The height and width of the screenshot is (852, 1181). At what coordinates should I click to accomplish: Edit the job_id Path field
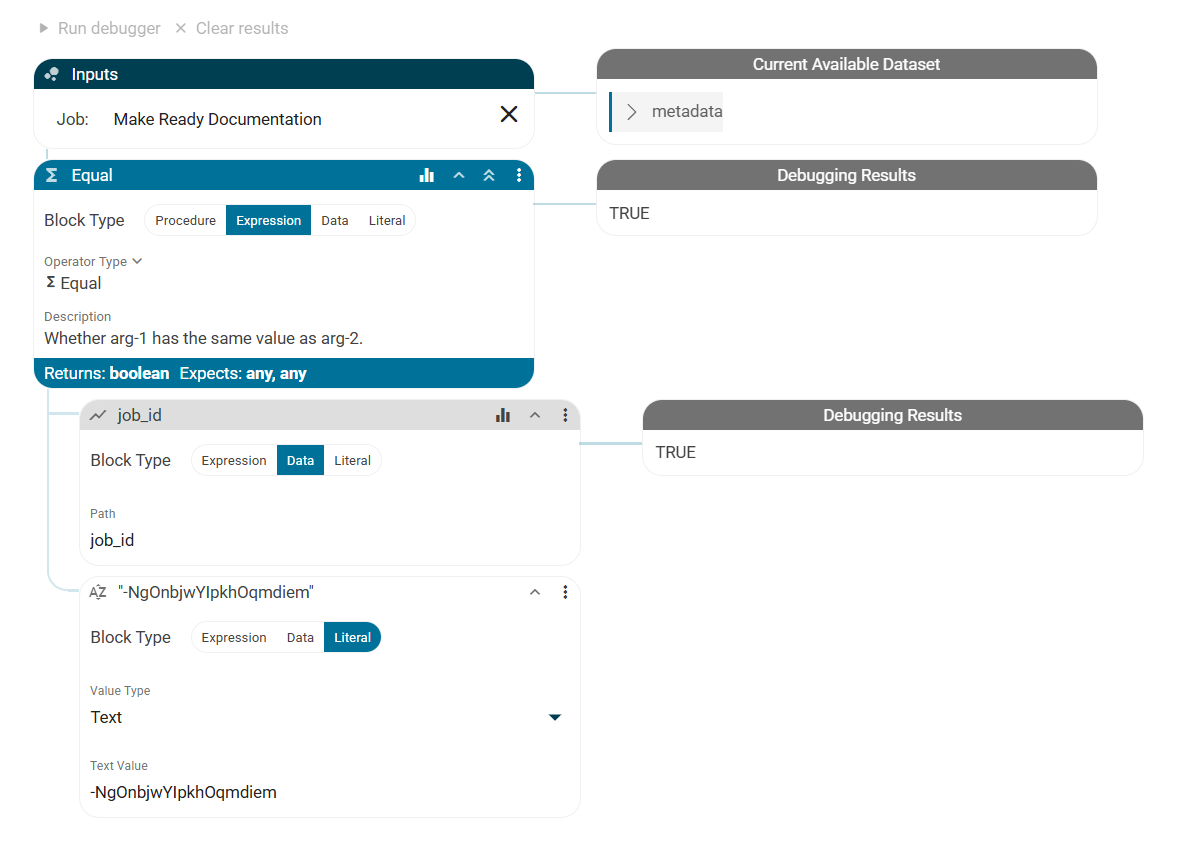coord(329,540)
